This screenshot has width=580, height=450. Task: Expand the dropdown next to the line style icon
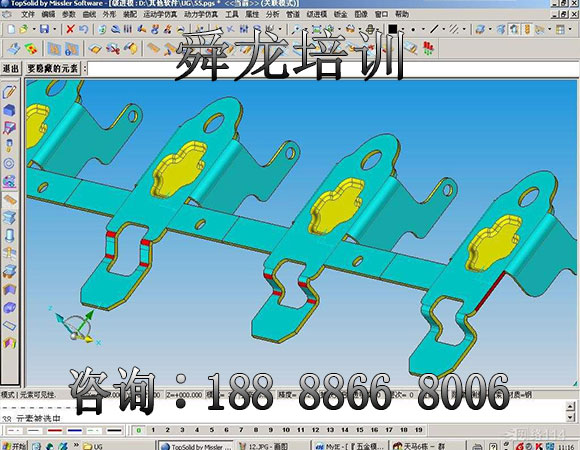(x=444, y=29)
